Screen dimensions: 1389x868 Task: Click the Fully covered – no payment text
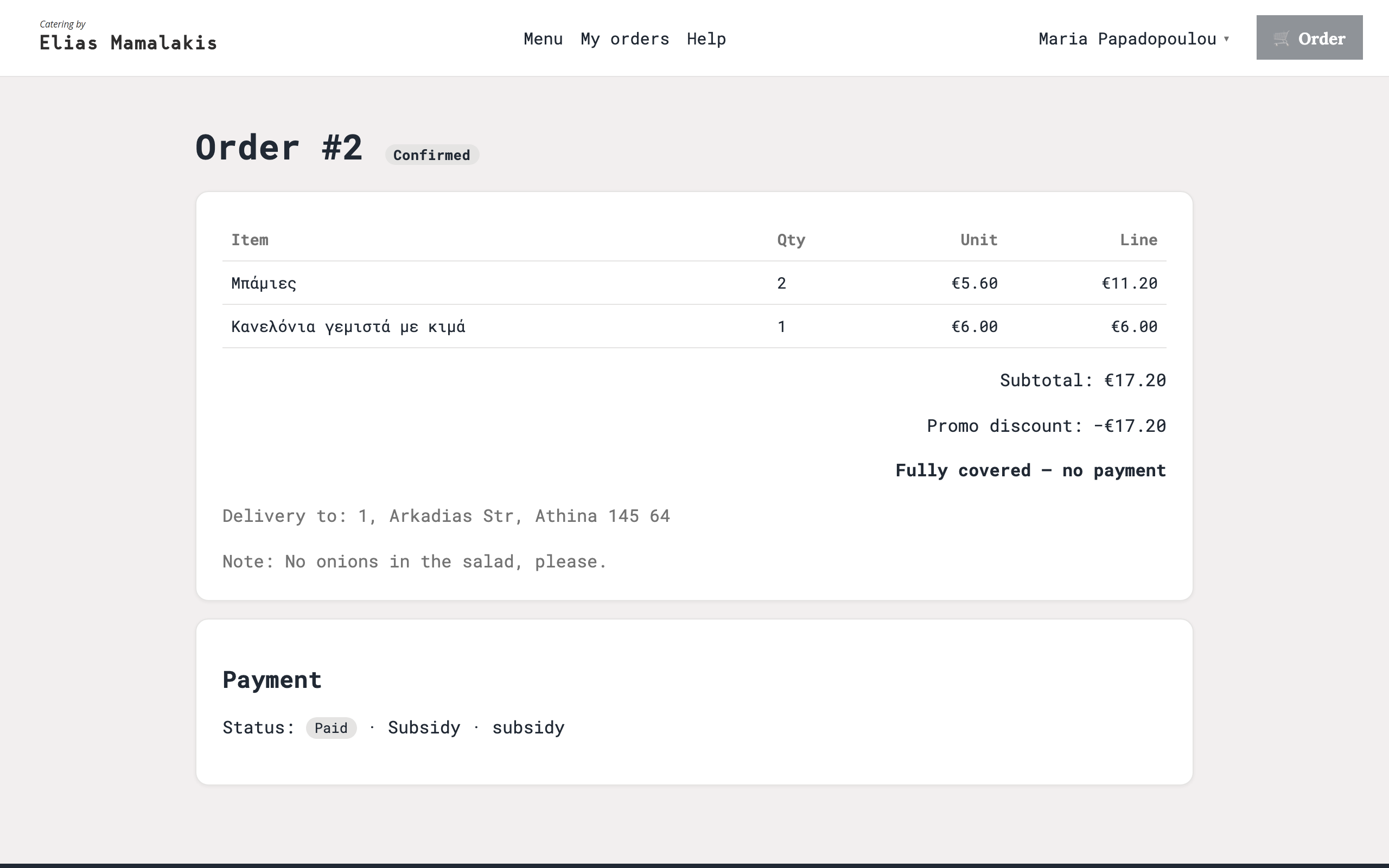click(x=1030, y=471)
